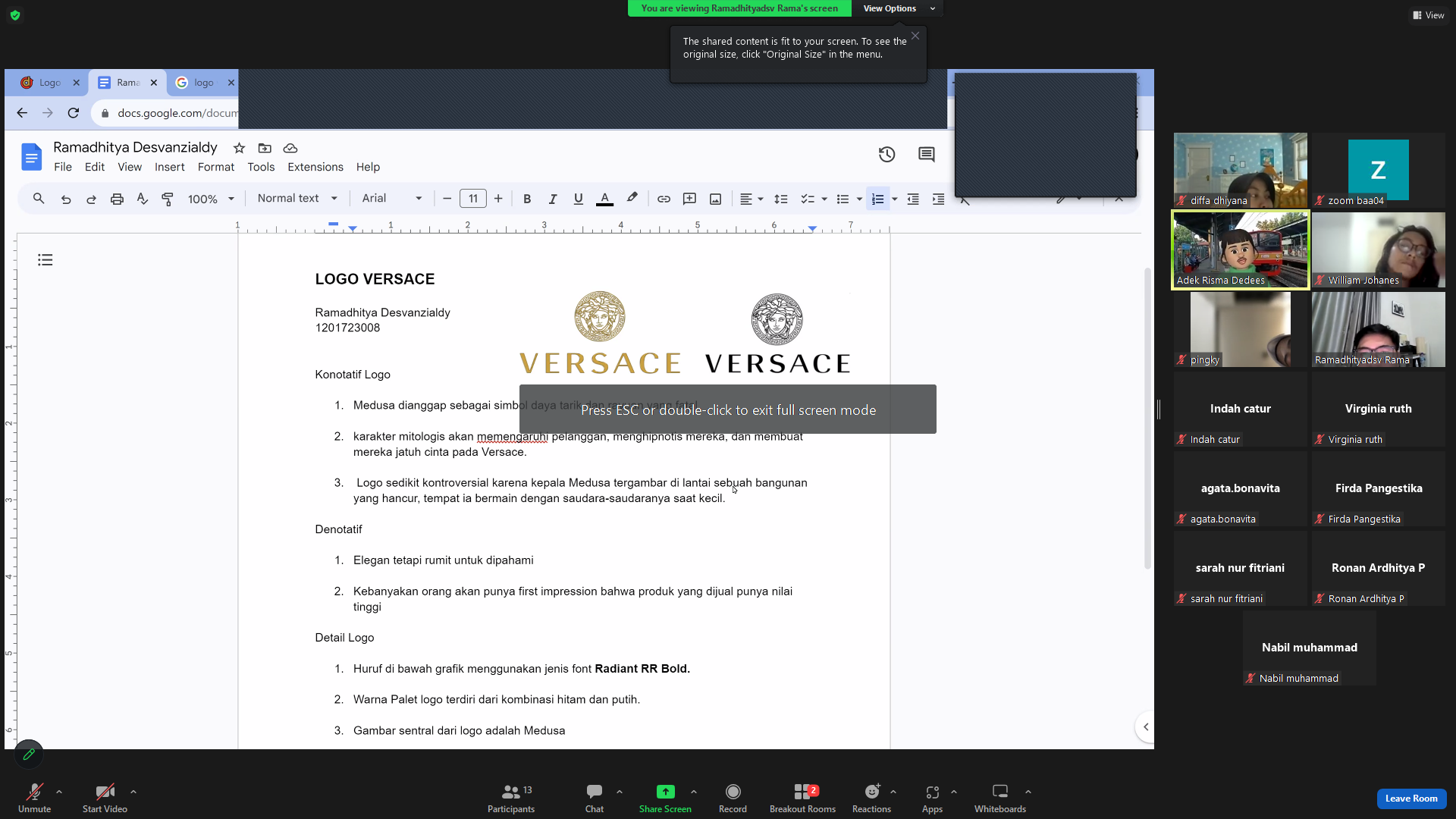The width and height of the screenshot is (1456, 819).
Task: Expand the audio options arrow beside Unmute
Action: click(x=59, y=792)
